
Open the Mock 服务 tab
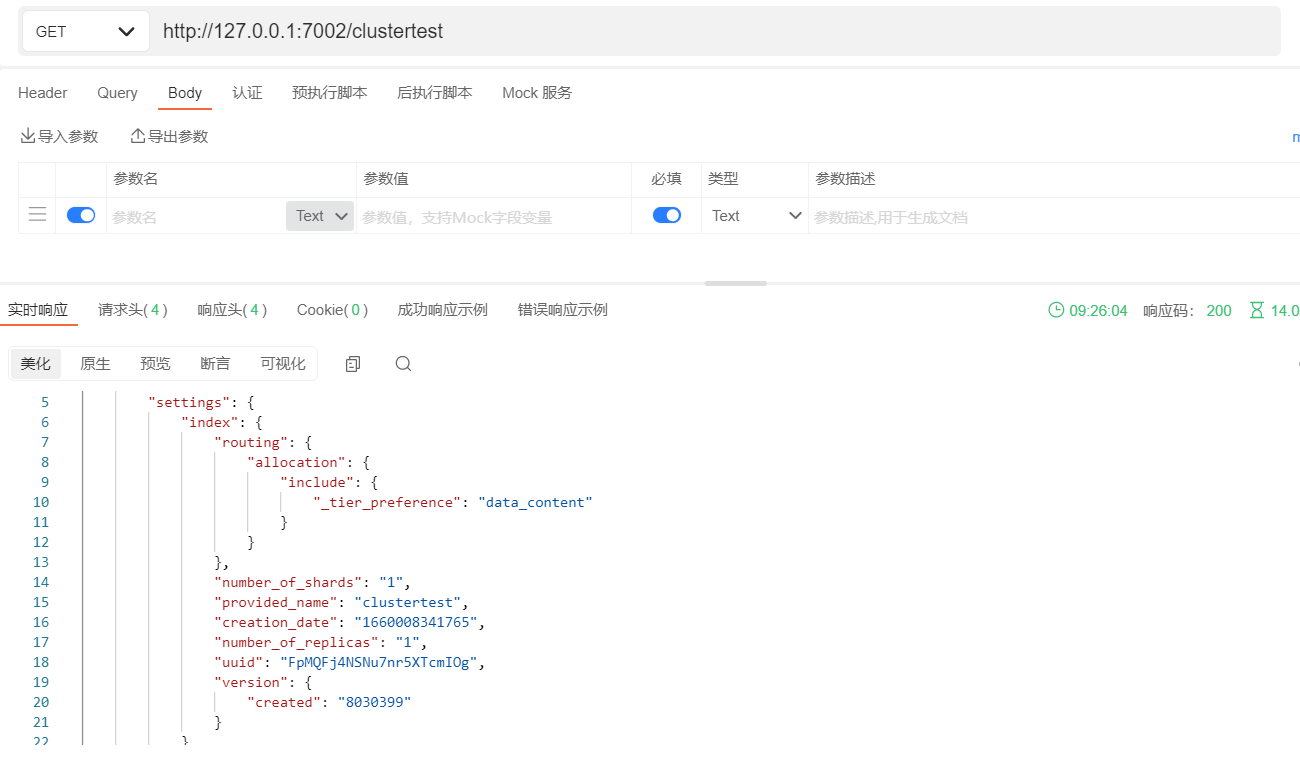click(x=537, y=93)
